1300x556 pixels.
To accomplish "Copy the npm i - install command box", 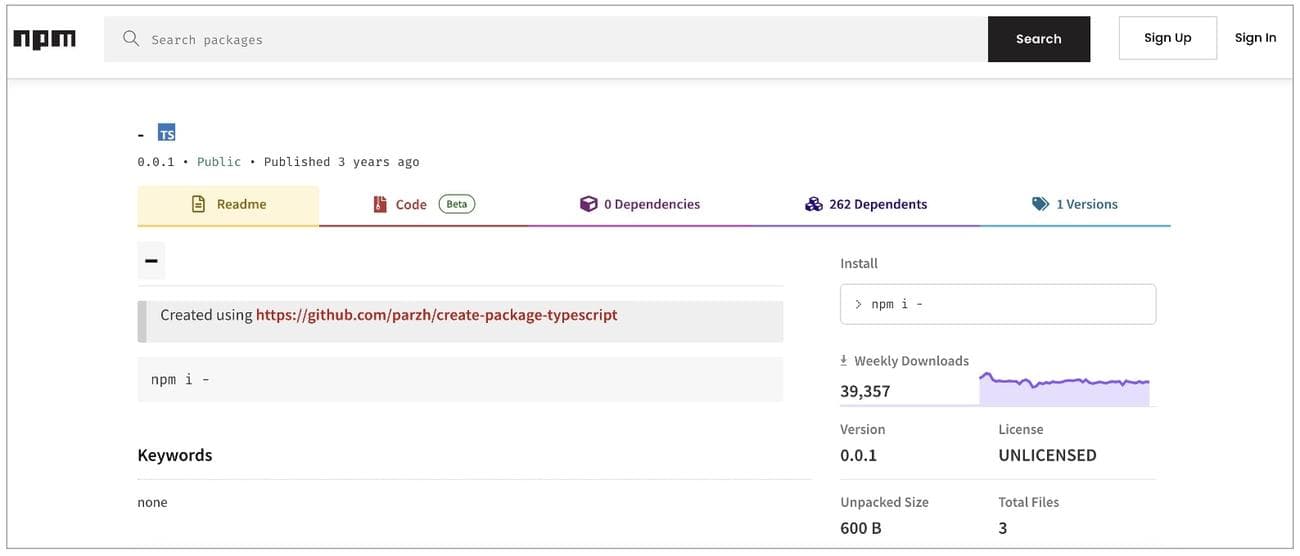I will [x=998, y=304].
